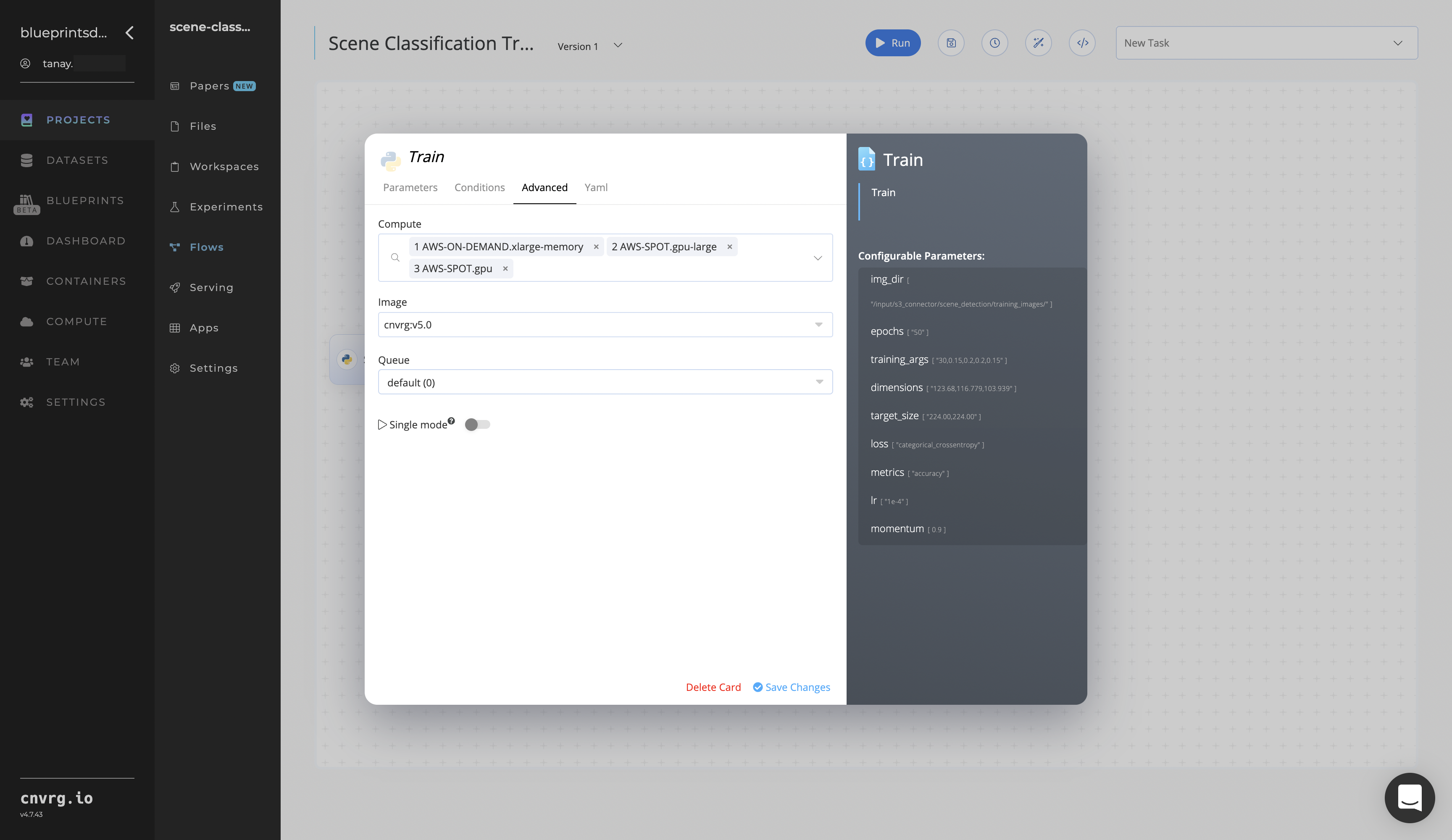Click the magic wand/optimize icon
1452x840 pixels.
[1038, 42]
